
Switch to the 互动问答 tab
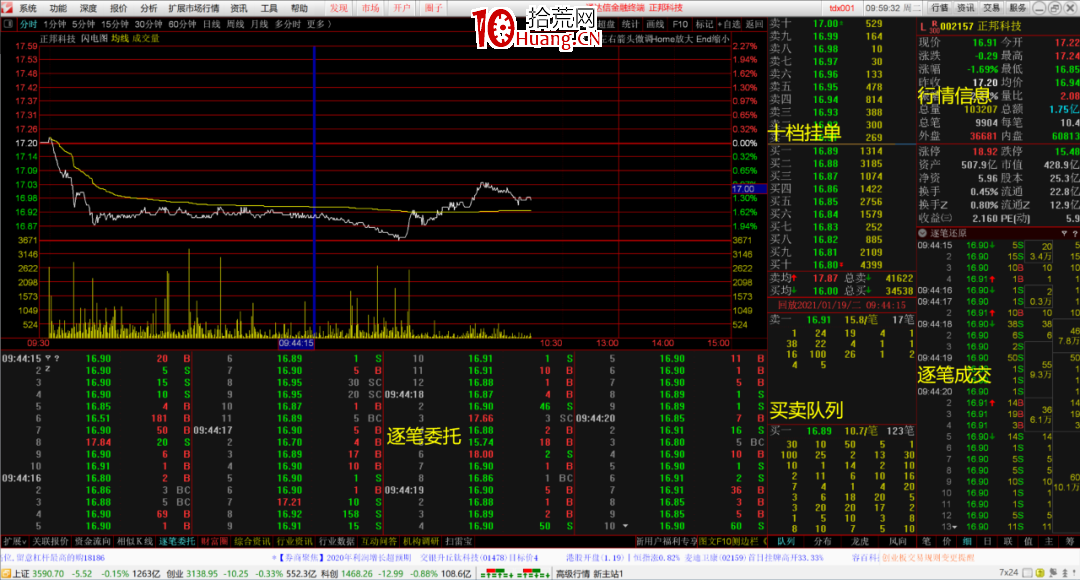[x=379, y=542]
